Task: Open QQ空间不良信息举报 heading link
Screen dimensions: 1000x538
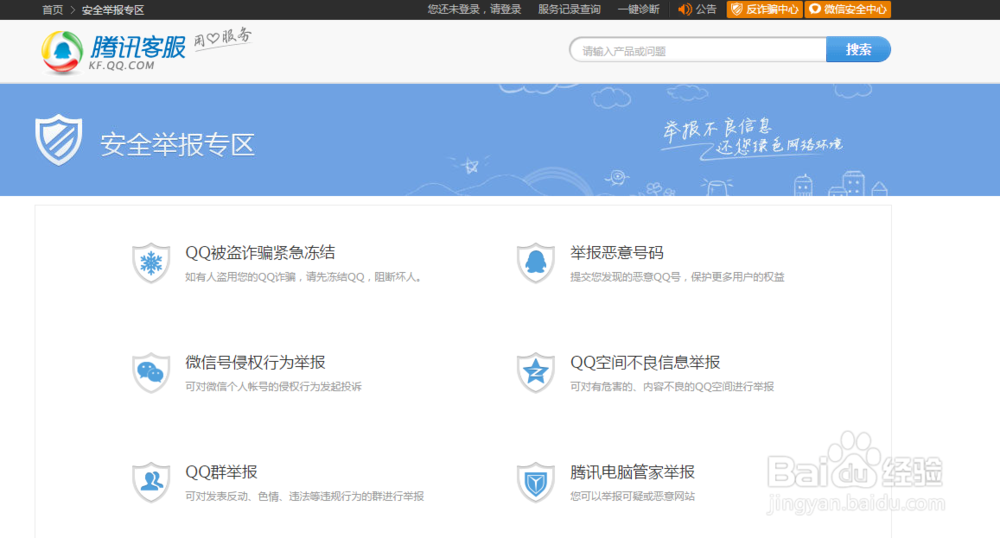Action: [645, 362]
